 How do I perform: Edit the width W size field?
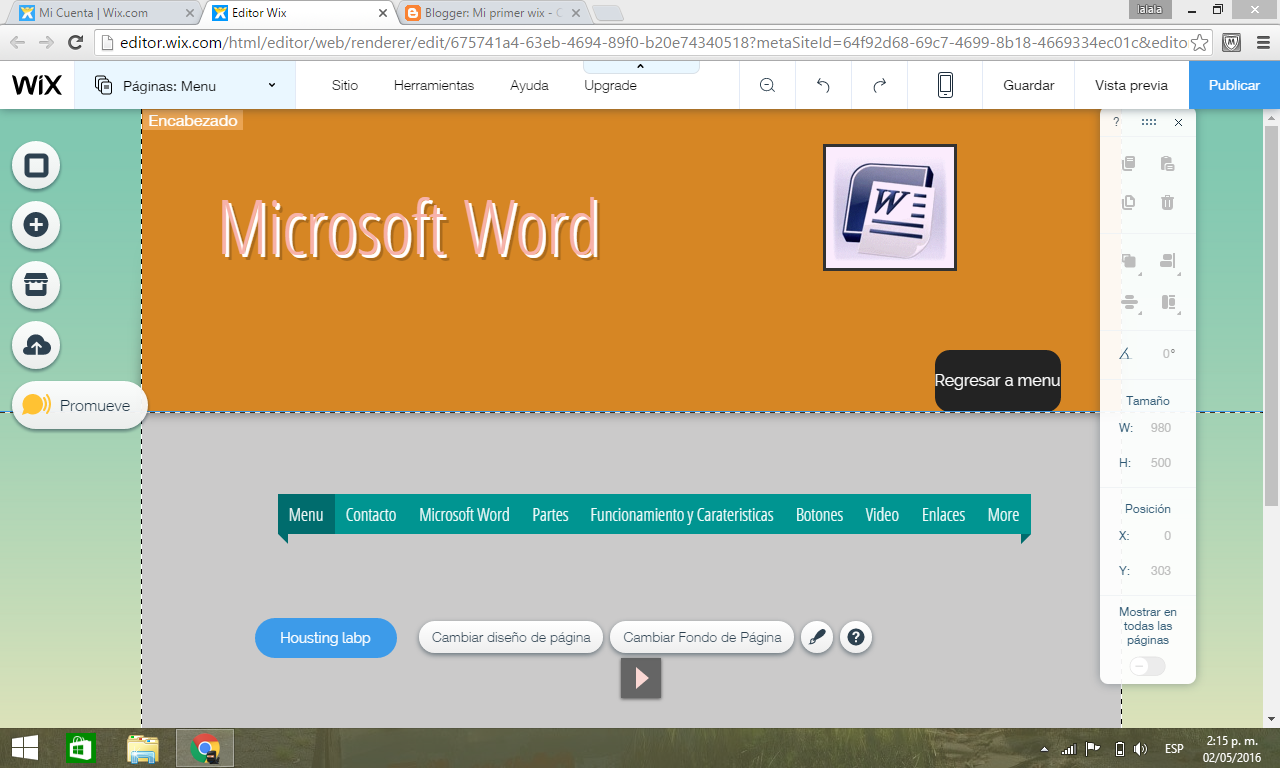[1160, 428]
